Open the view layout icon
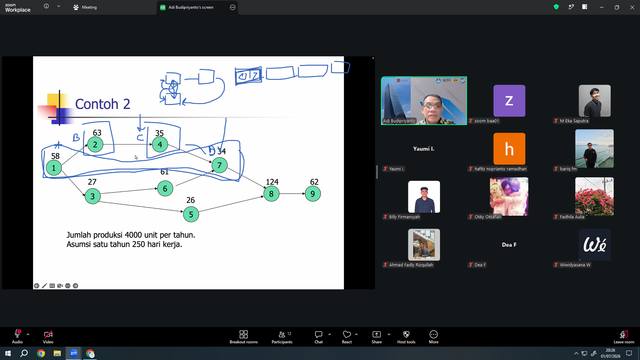Screen dimensions: 640x360 coord(584,7)
